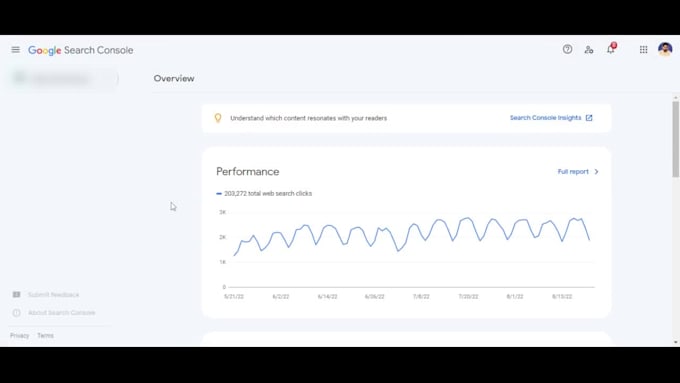The height and width of the screenshot is (383, 680).
Task: Click the scrollbar down arrow
Action: point(676,342)
